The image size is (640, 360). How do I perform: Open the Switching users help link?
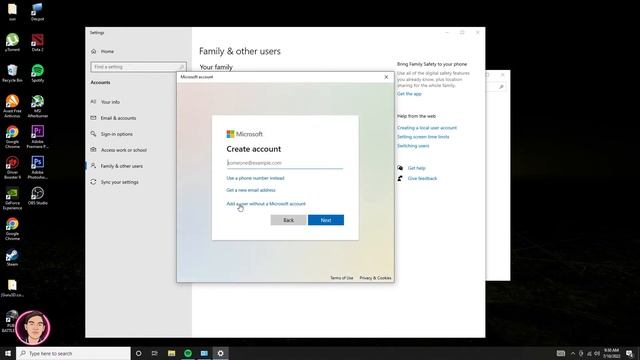tap(413, 146)
